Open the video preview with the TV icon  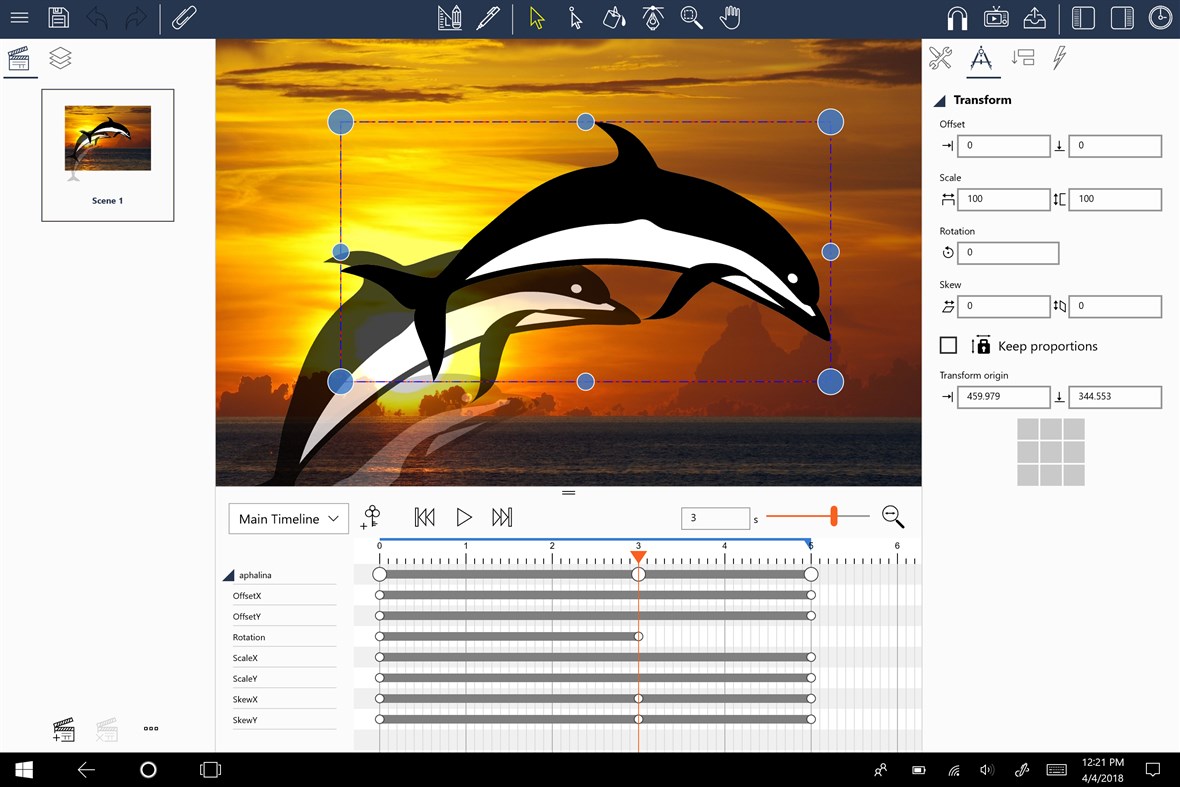pyautogui.click(x=995, y=17)
